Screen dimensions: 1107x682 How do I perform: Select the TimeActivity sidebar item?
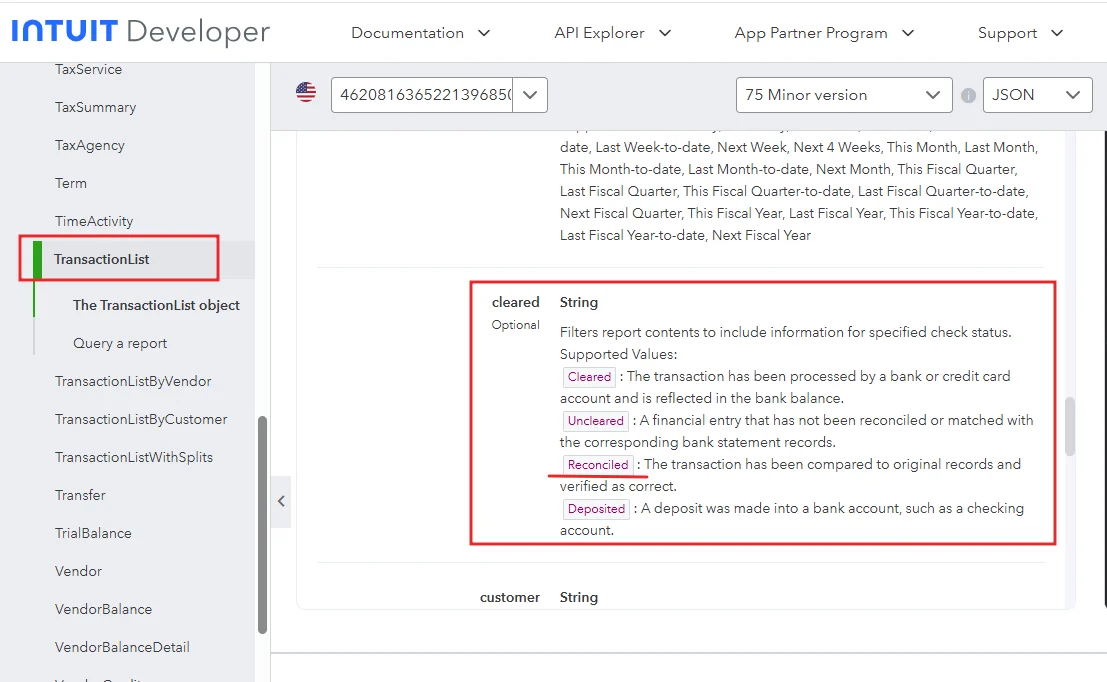coord(94,221)
